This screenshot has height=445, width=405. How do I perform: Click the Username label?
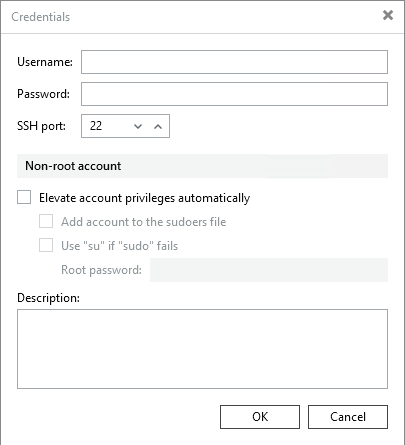click(45, 62)
